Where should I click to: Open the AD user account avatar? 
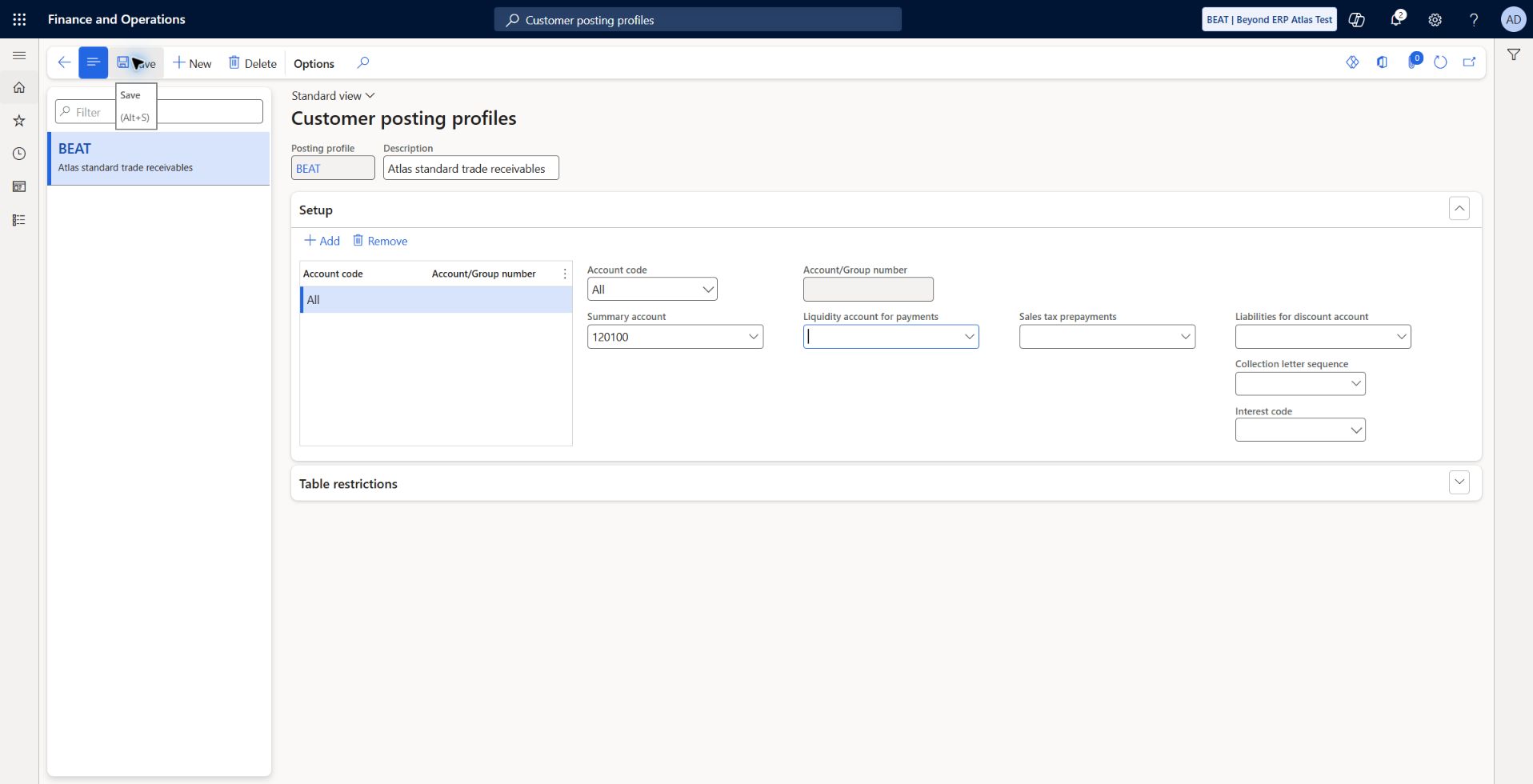tap(1513, 19)
